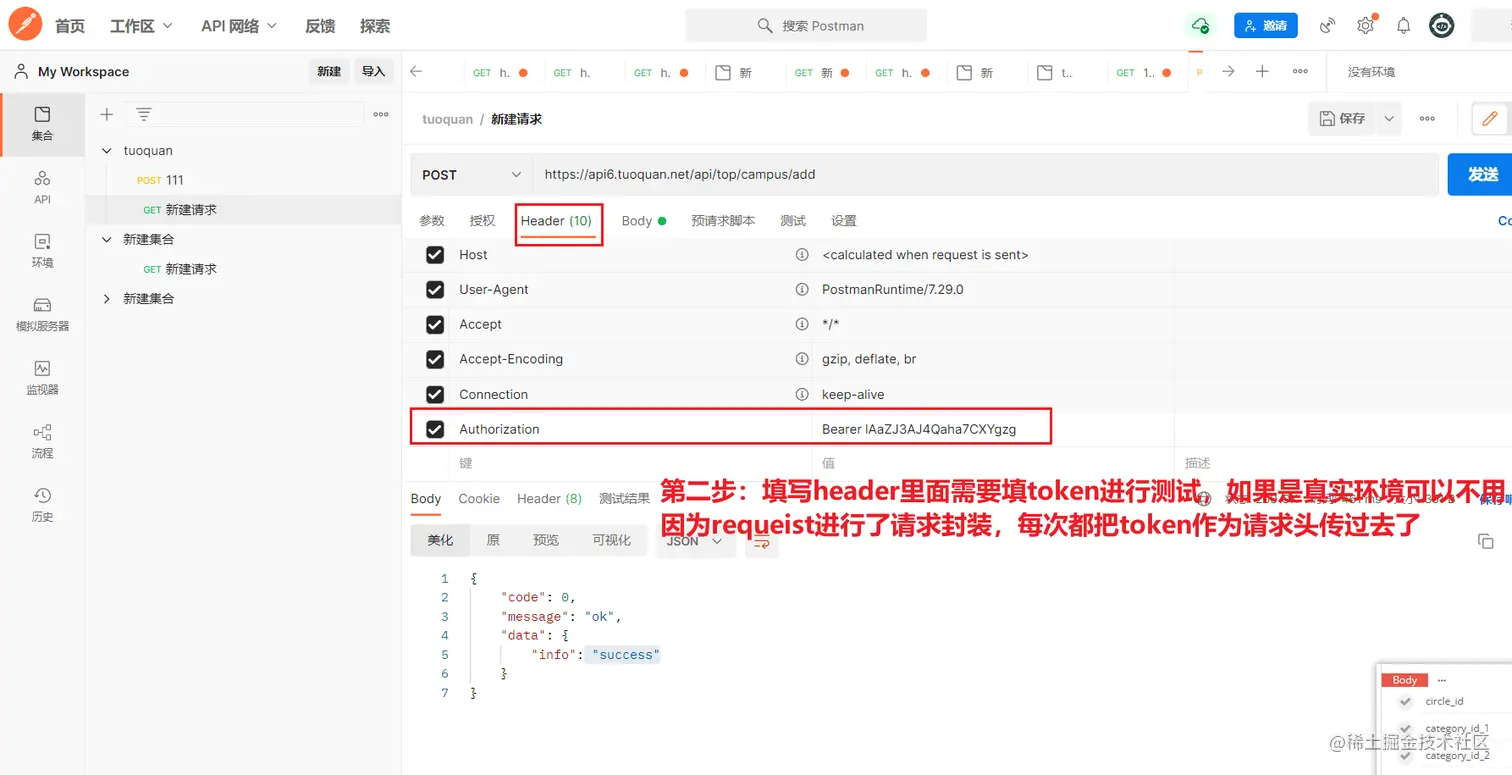
Task: Open the 模拟服务器 sidebar section
Action: coord(42,314)
